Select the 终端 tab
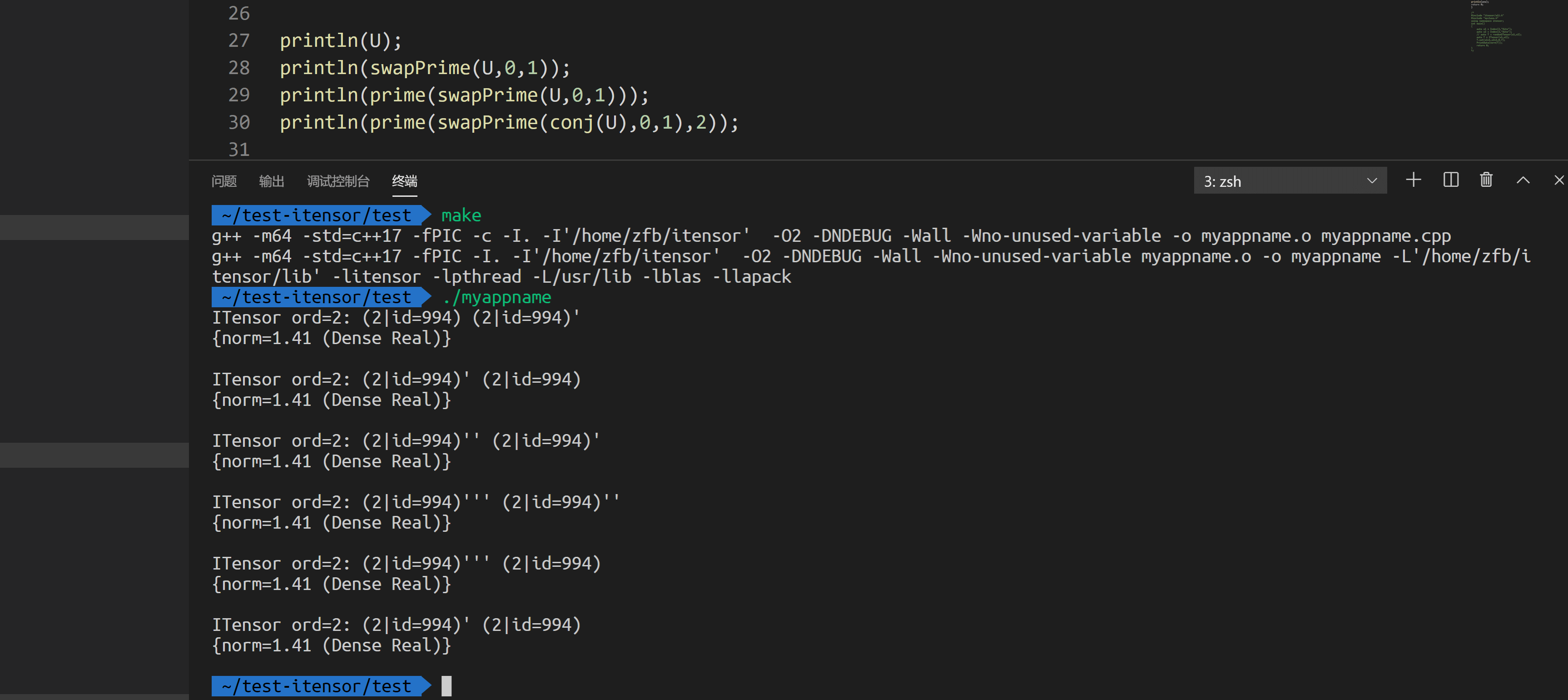Viewport: 1568px width, 700px height. 404,181
